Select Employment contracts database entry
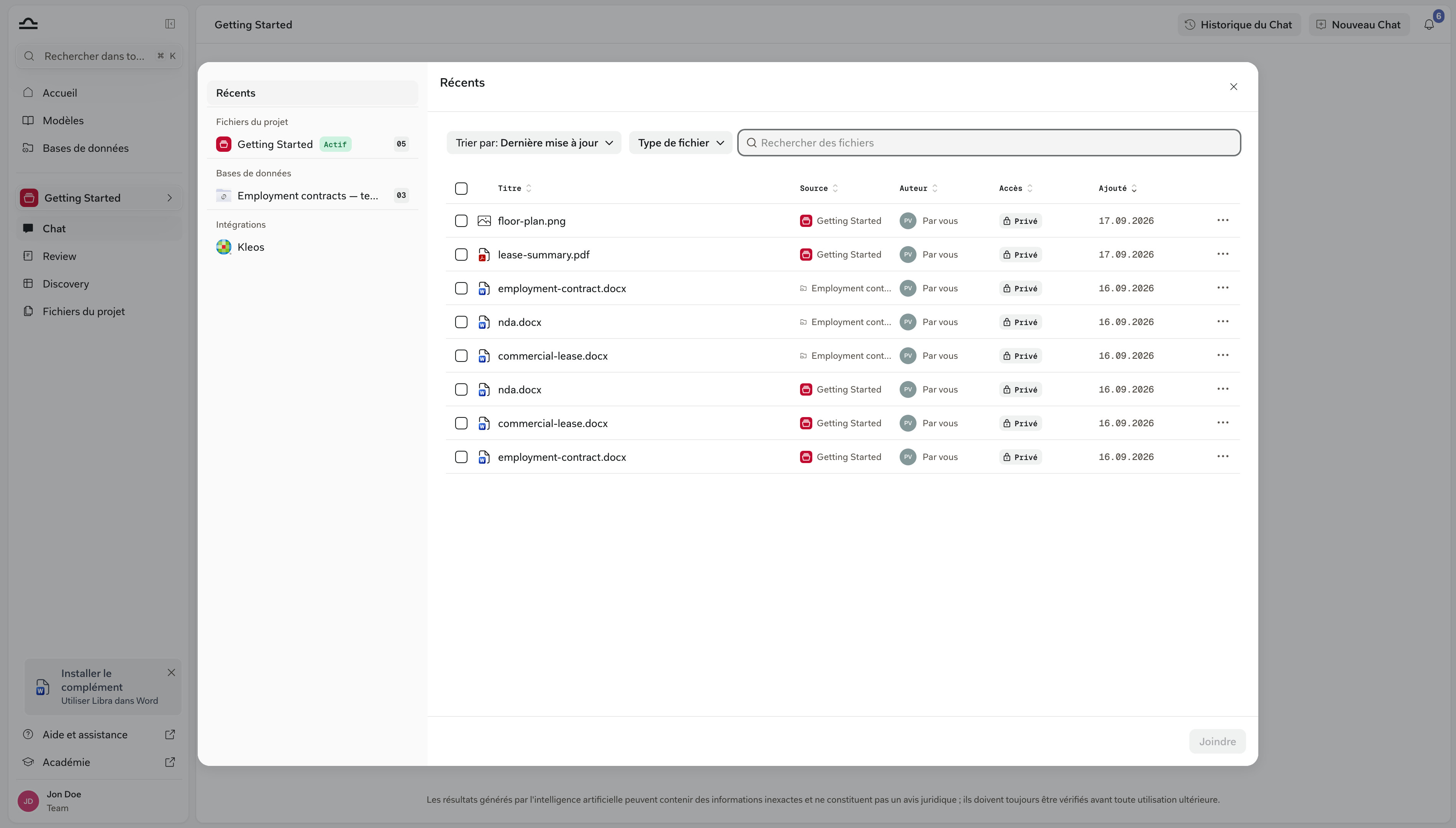This screenshot has height=828, width=1456. pos(313,195)
